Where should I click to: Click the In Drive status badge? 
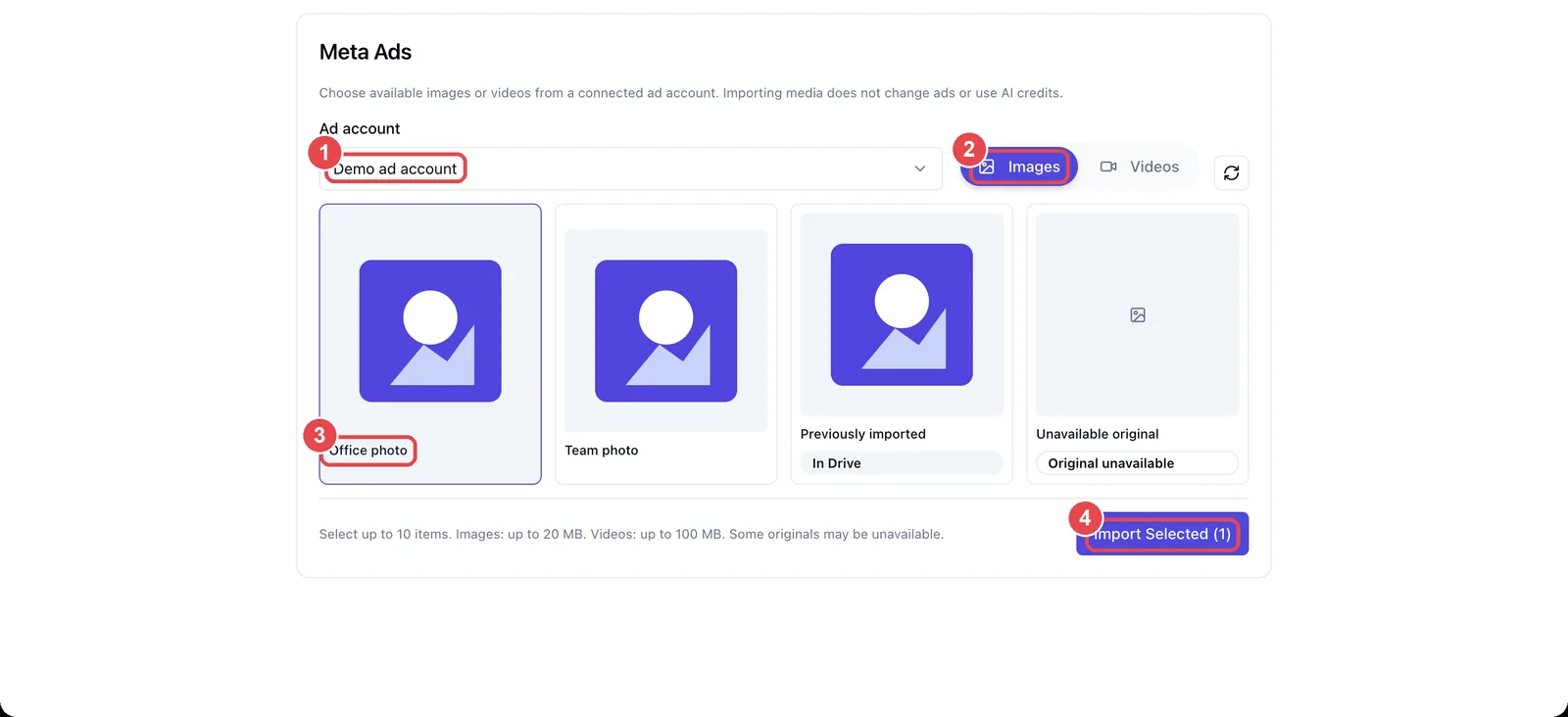902,463
